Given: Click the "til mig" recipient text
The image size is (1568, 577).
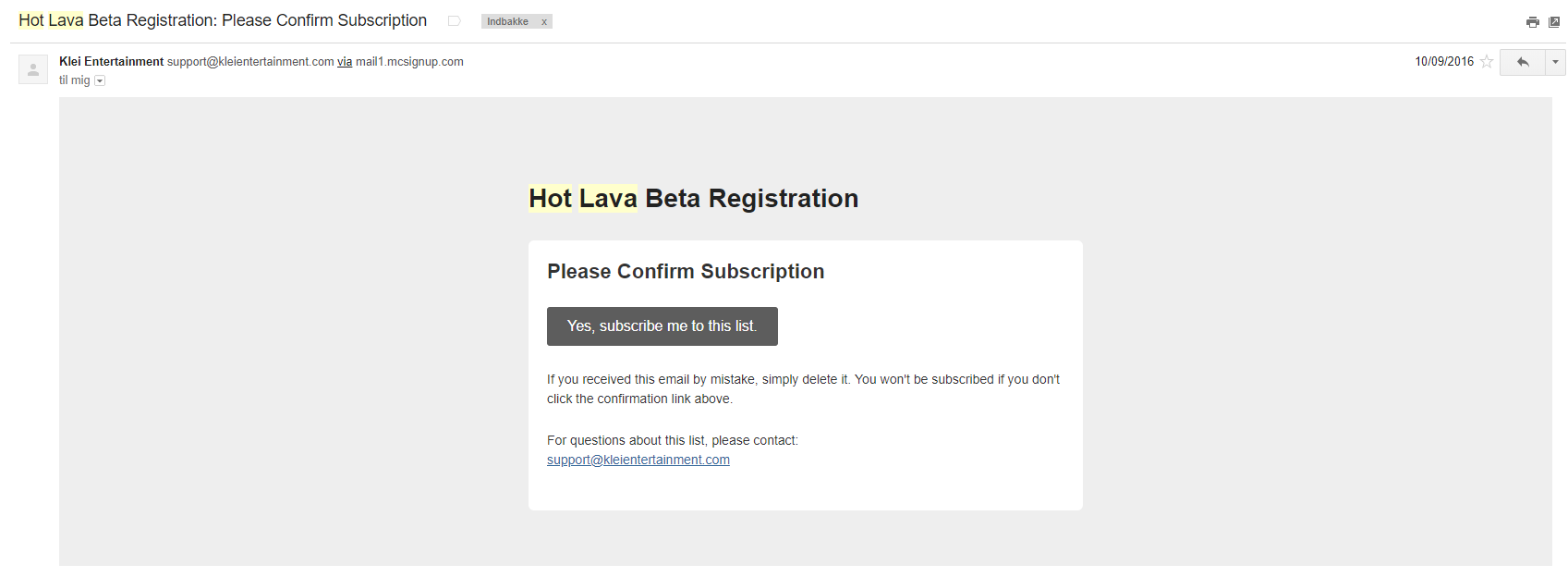Looking at the screenshot, I should (x=74, y=80).
